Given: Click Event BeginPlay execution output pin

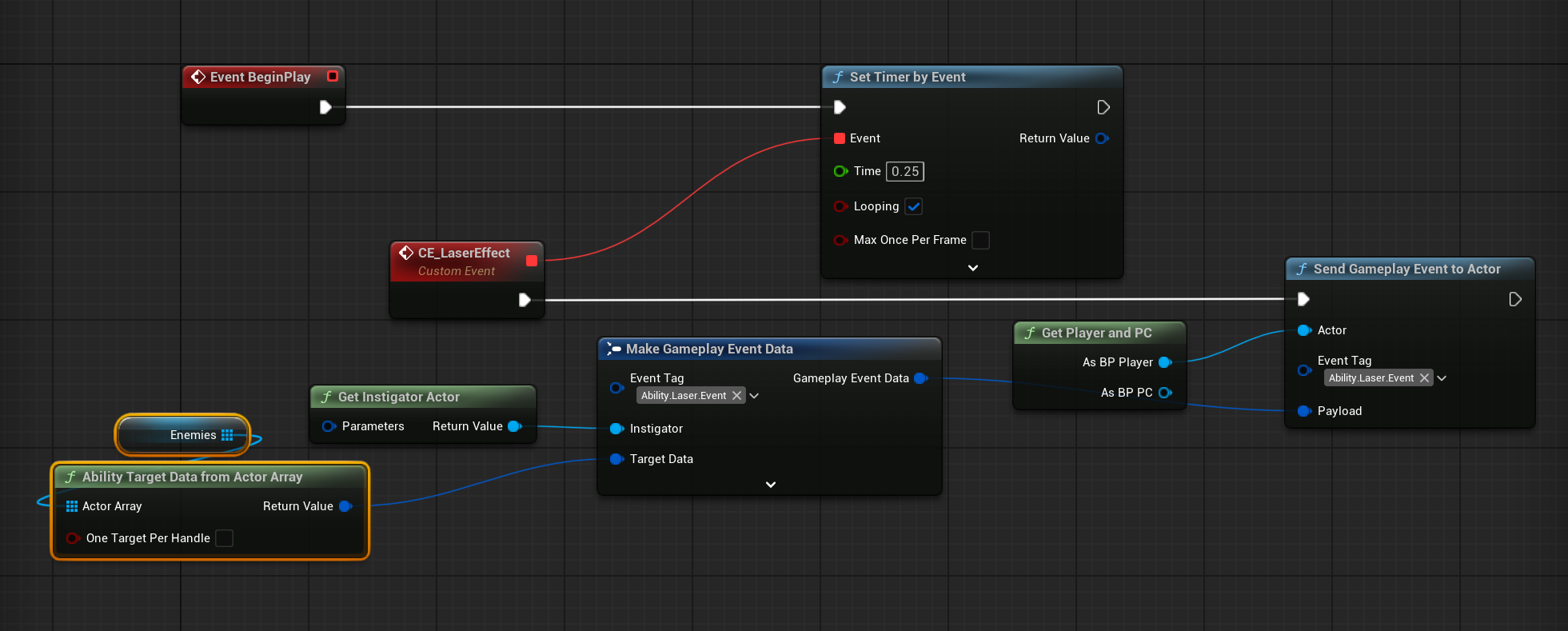Looking at the screenshot, I should tap(325, 107).
